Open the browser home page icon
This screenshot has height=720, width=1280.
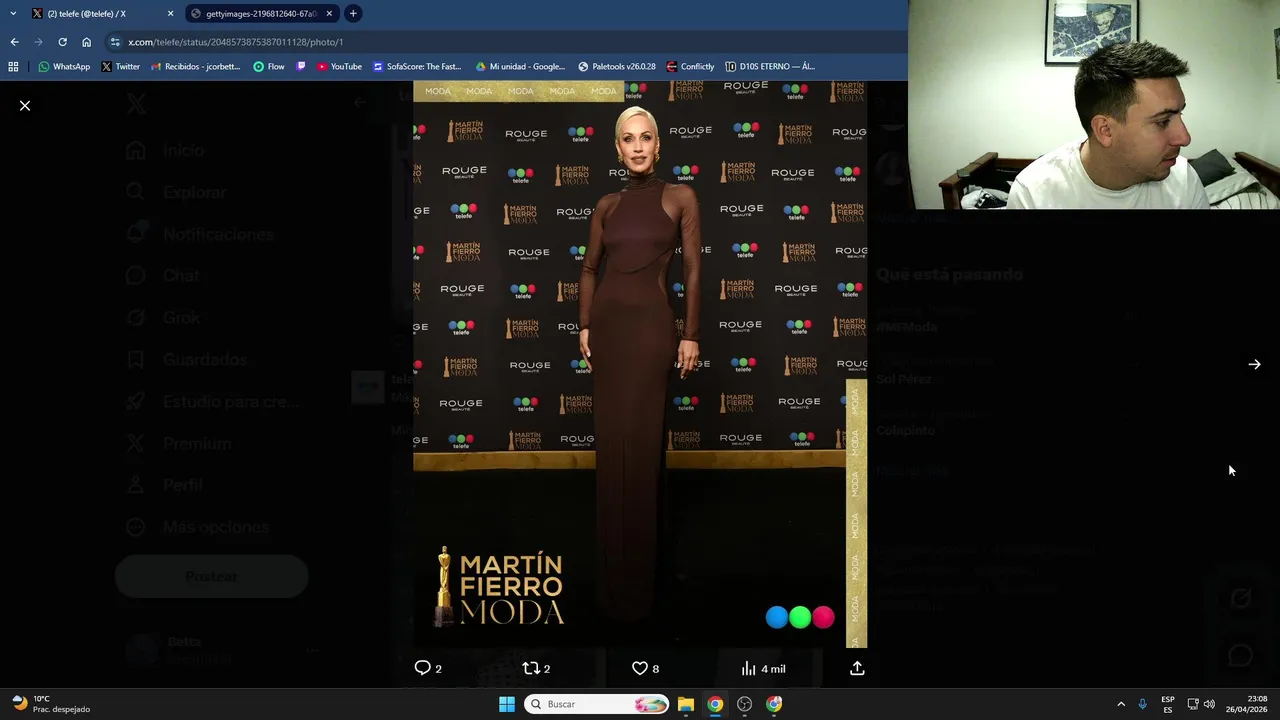click(x=86, y=42)
